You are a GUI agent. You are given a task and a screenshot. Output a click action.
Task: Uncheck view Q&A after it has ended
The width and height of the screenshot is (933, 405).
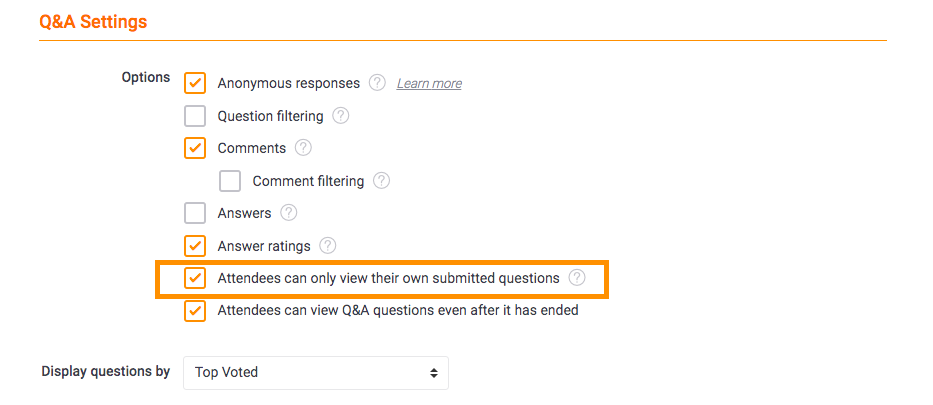click(x=195, y=310)
